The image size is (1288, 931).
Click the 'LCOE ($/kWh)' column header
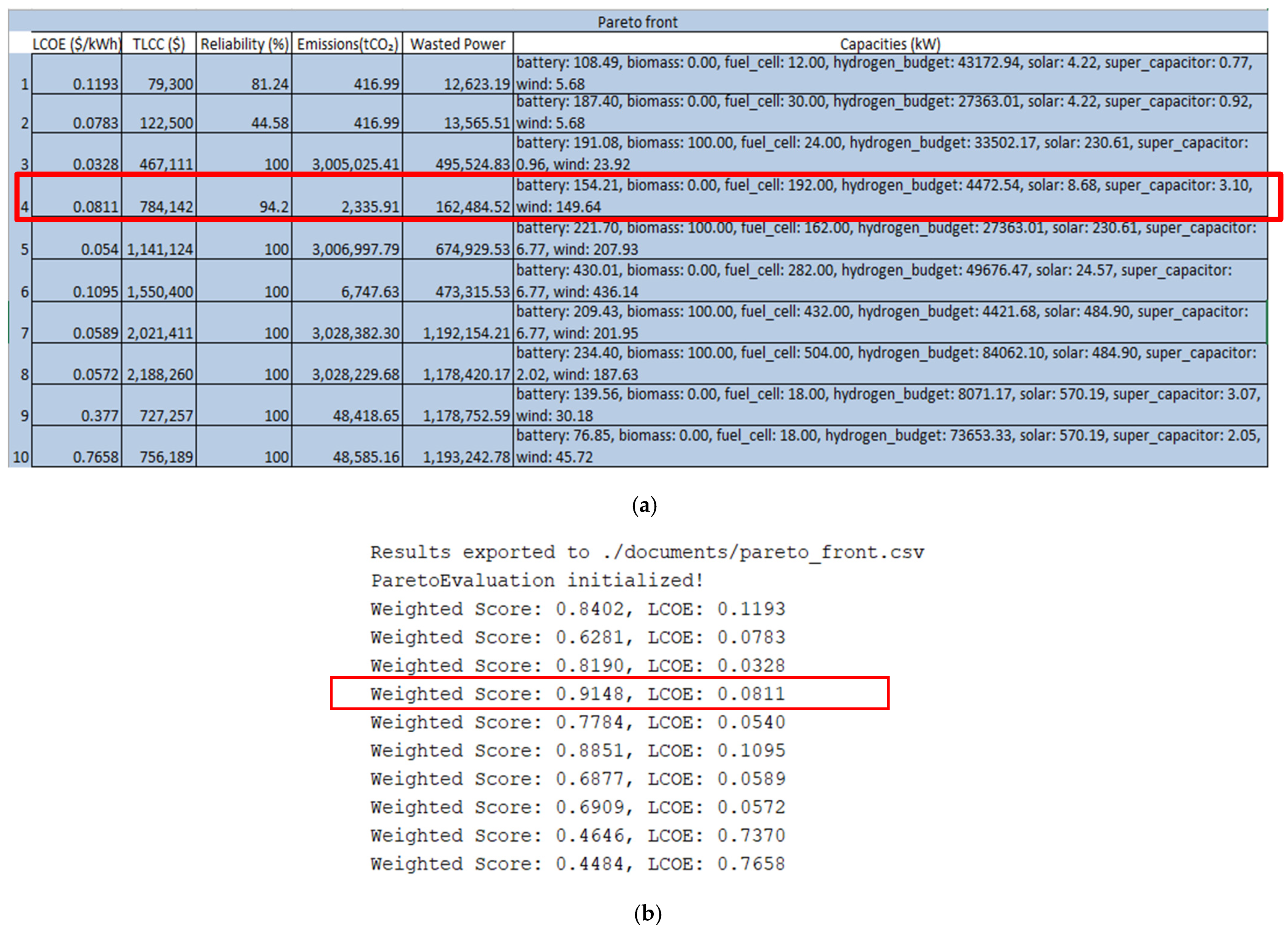76,44
